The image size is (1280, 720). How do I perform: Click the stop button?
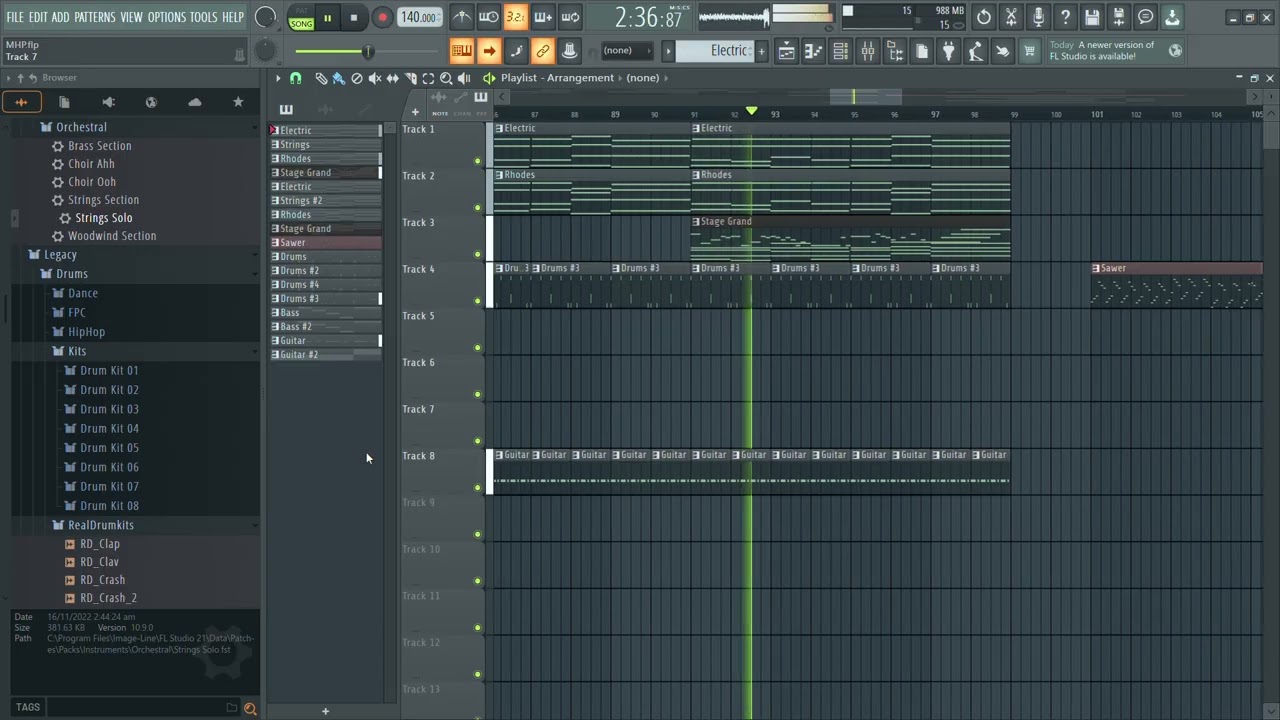coord(354,18)
